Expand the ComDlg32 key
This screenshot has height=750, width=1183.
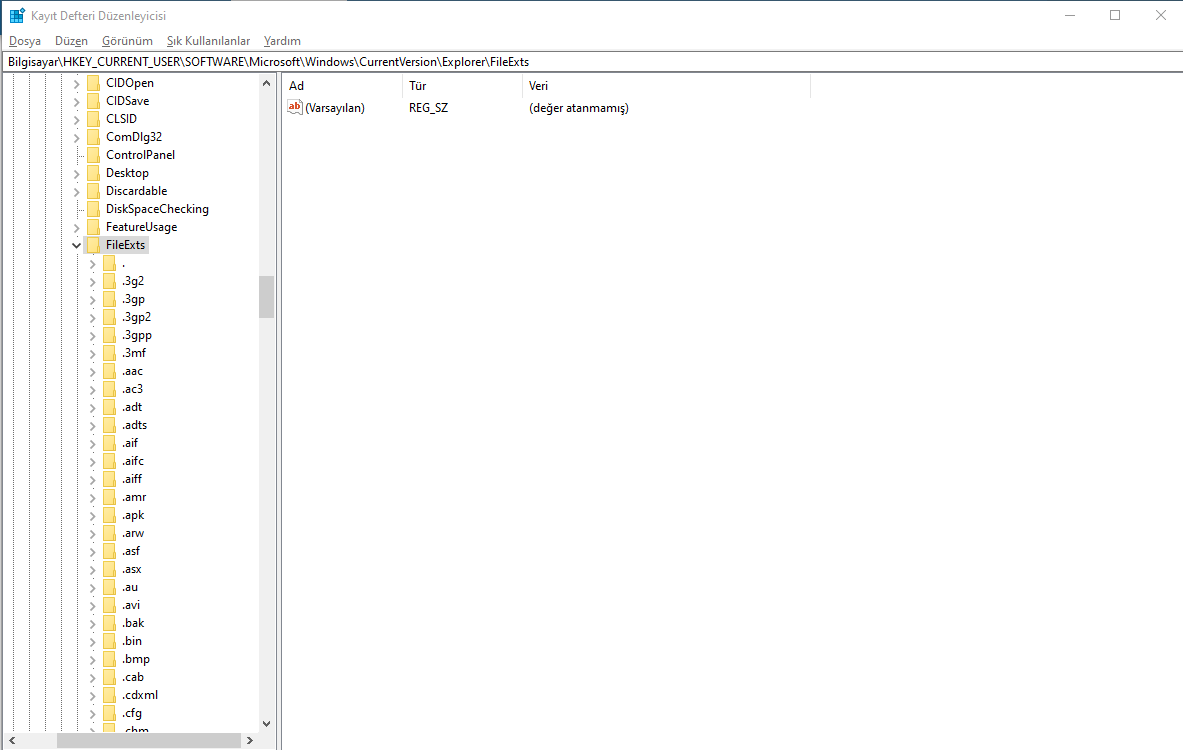pyautogui.click(x=76, y=137)
